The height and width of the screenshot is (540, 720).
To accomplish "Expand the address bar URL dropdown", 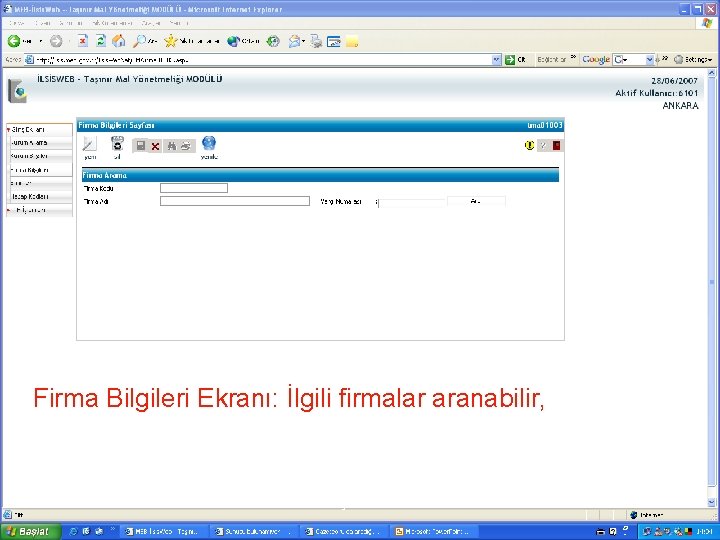I will point(496,60).
